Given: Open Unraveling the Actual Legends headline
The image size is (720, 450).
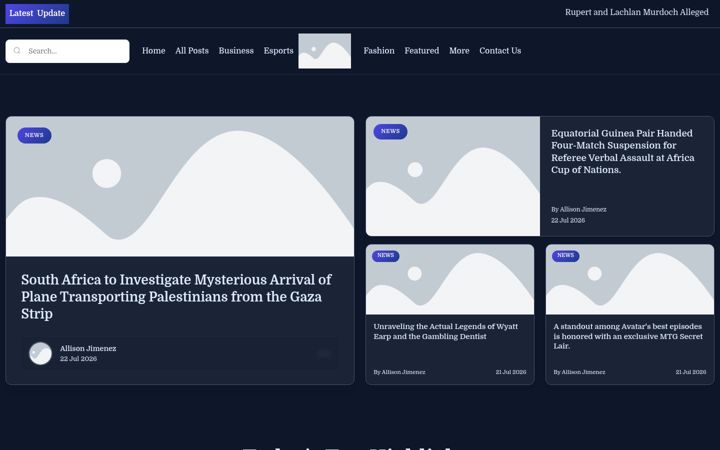Looking at the screenshot, I should (x=445, y=332).
